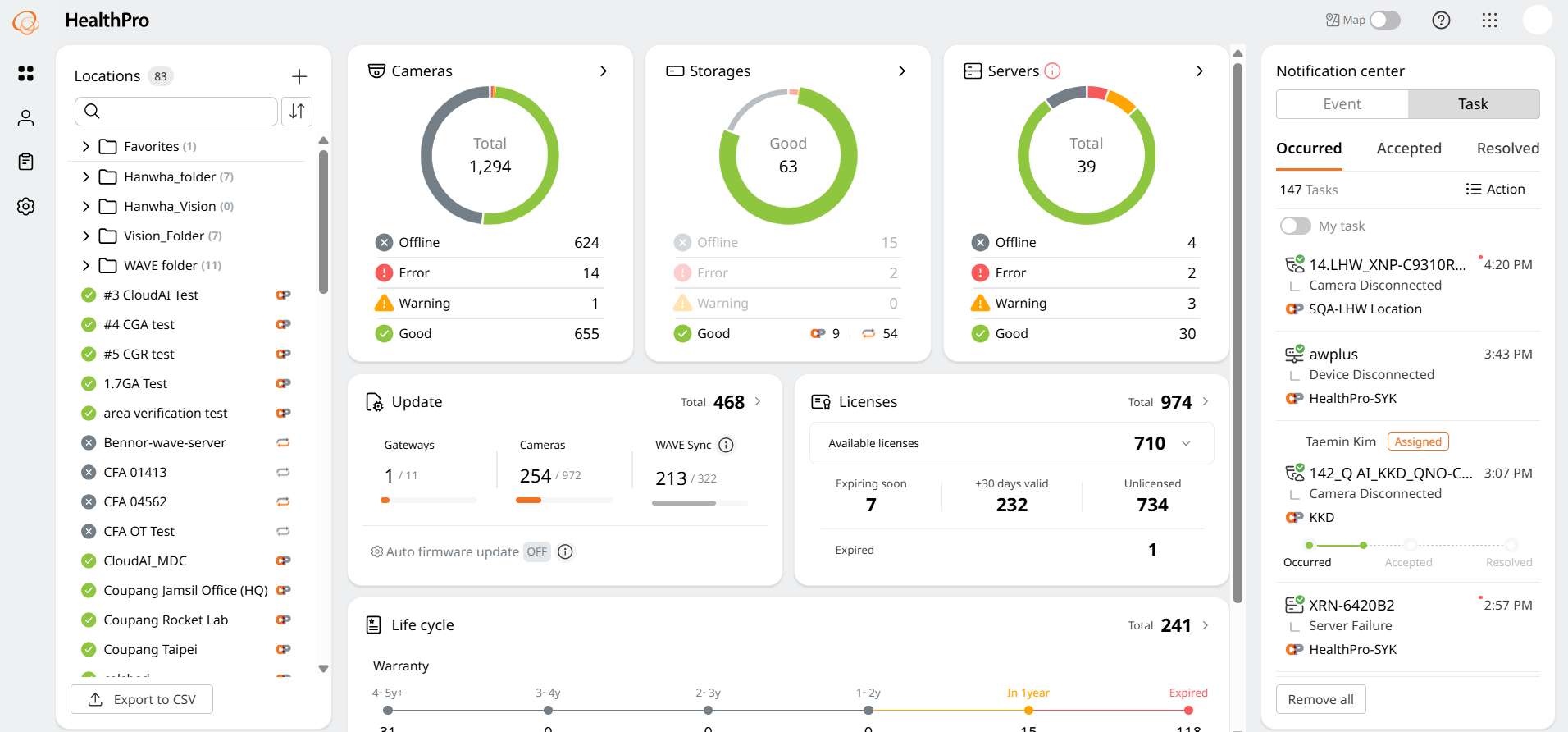Click the Remove all button
The image size is (1568, 732).
(1320, 699)
